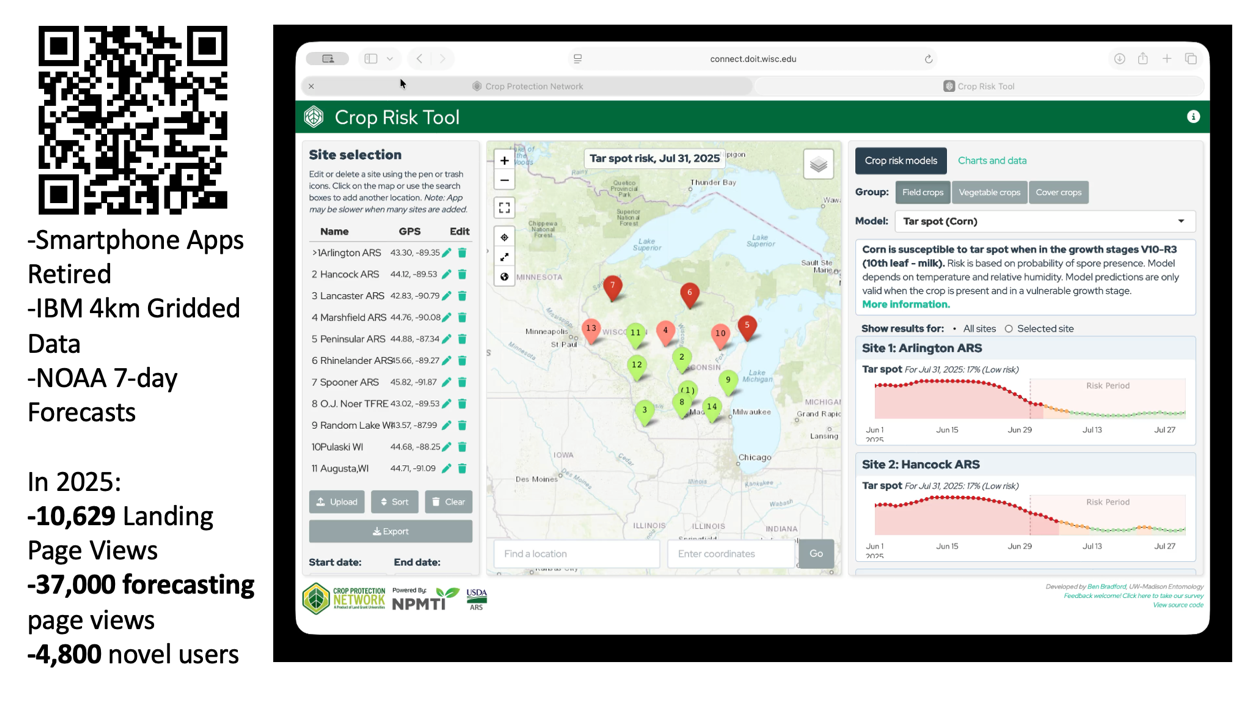The image size is (1244, 702).
Task: Zoom in on the map with plus button
Action: point(504,160)
